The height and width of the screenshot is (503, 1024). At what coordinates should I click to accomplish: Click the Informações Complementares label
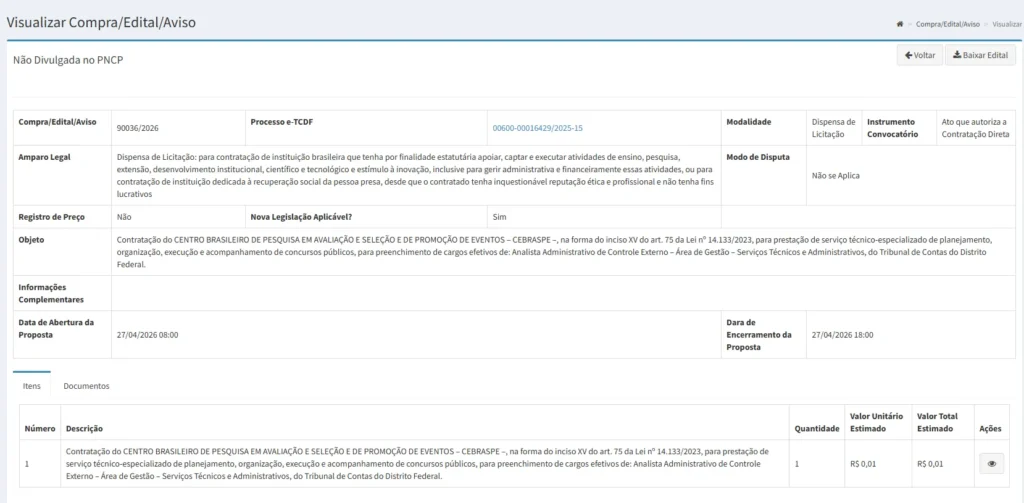click(51, 293)
